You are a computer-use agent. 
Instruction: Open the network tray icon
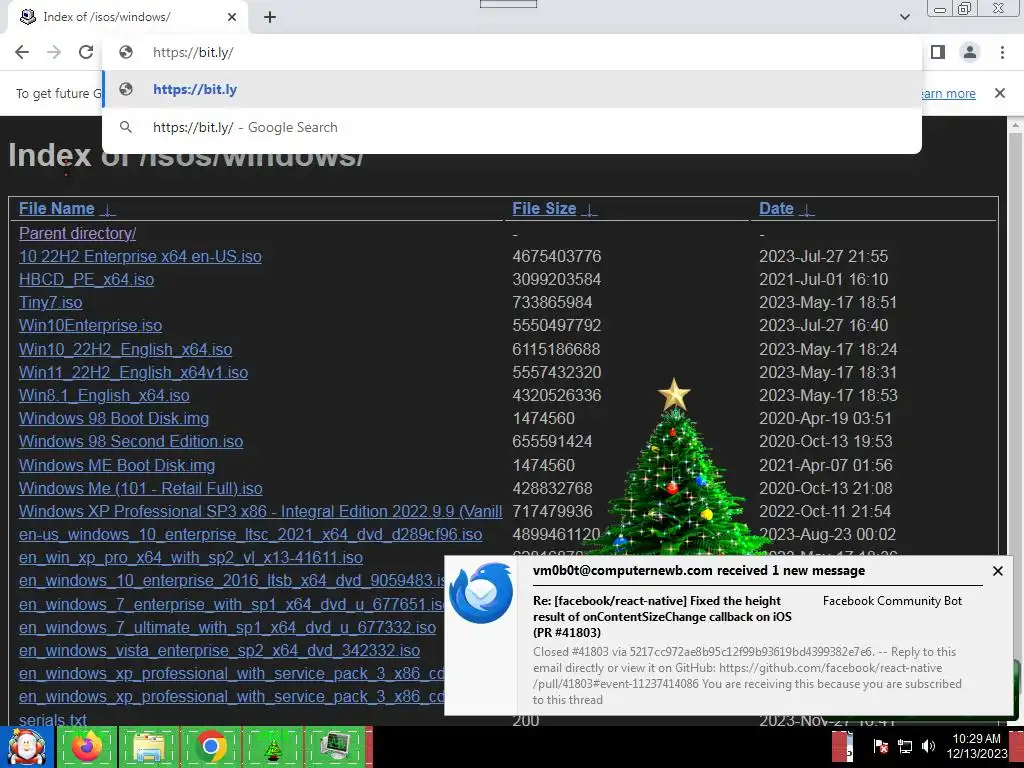click(x=904, y=746)
